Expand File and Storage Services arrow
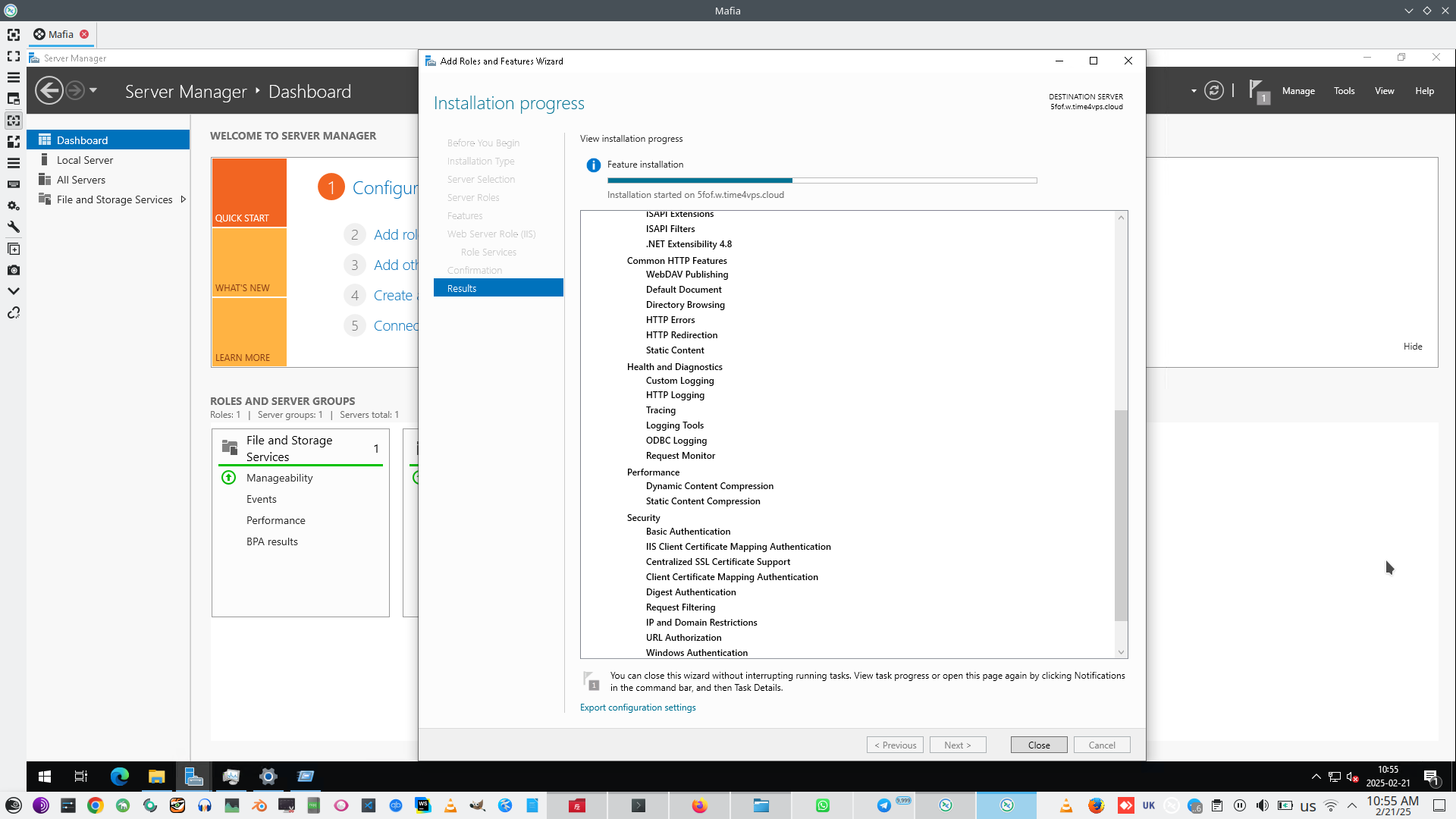This screenshot has height=819, width=1456. (183, 199)
